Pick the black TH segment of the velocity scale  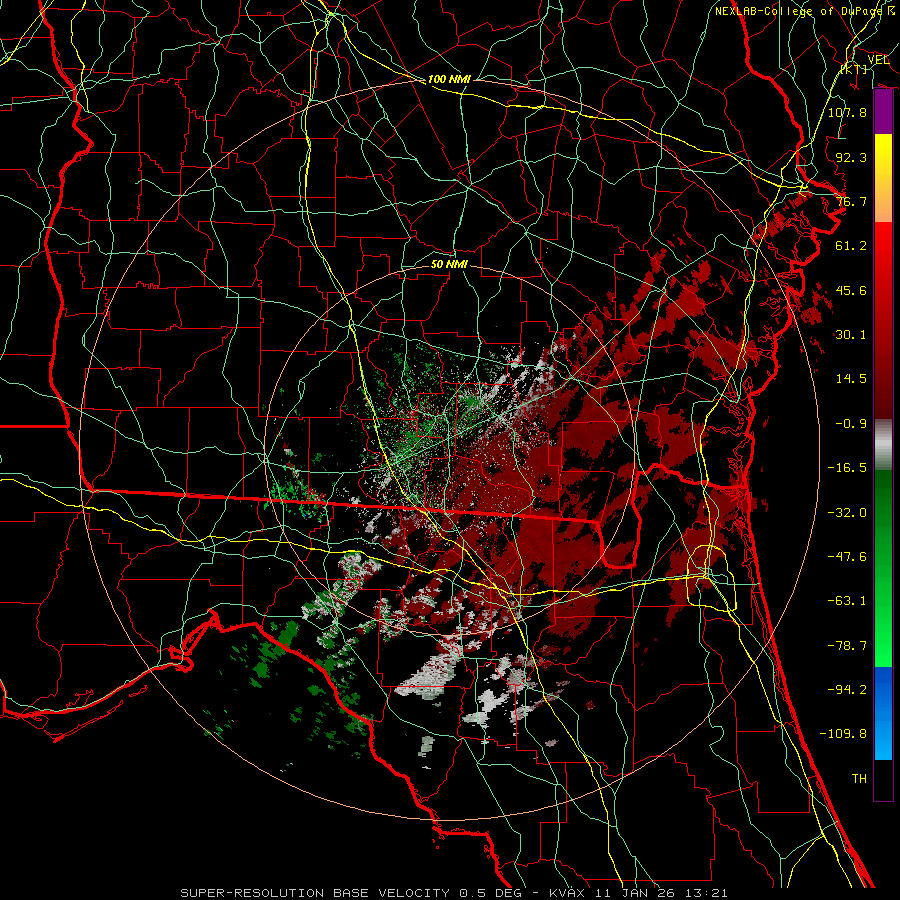[x=883, y=780]
